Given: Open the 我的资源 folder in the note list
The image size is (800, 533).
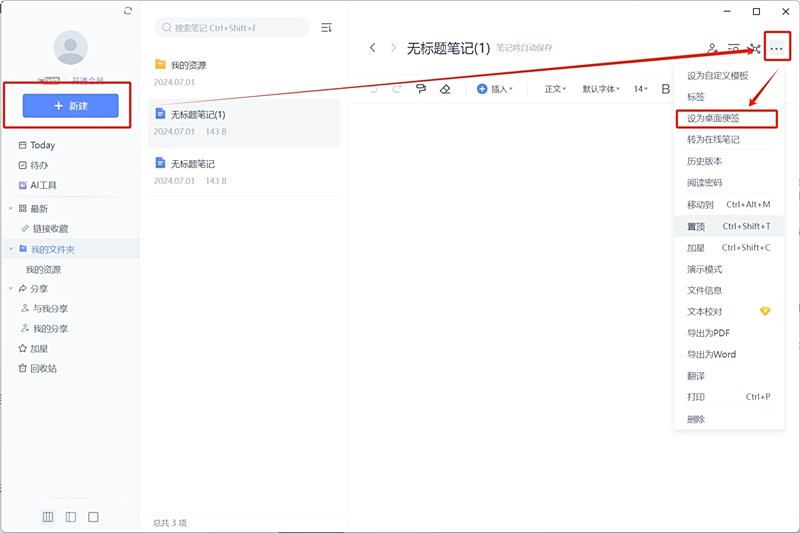Looking at the screenshot, I should tap(244, 72).
